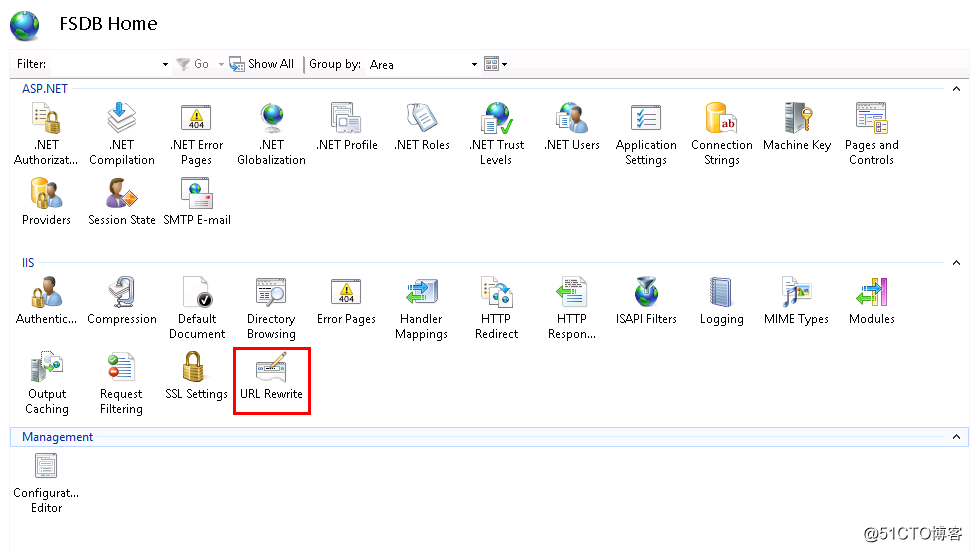
Task: Open Connection Strings feature
Action: click(x=722, y=134)
